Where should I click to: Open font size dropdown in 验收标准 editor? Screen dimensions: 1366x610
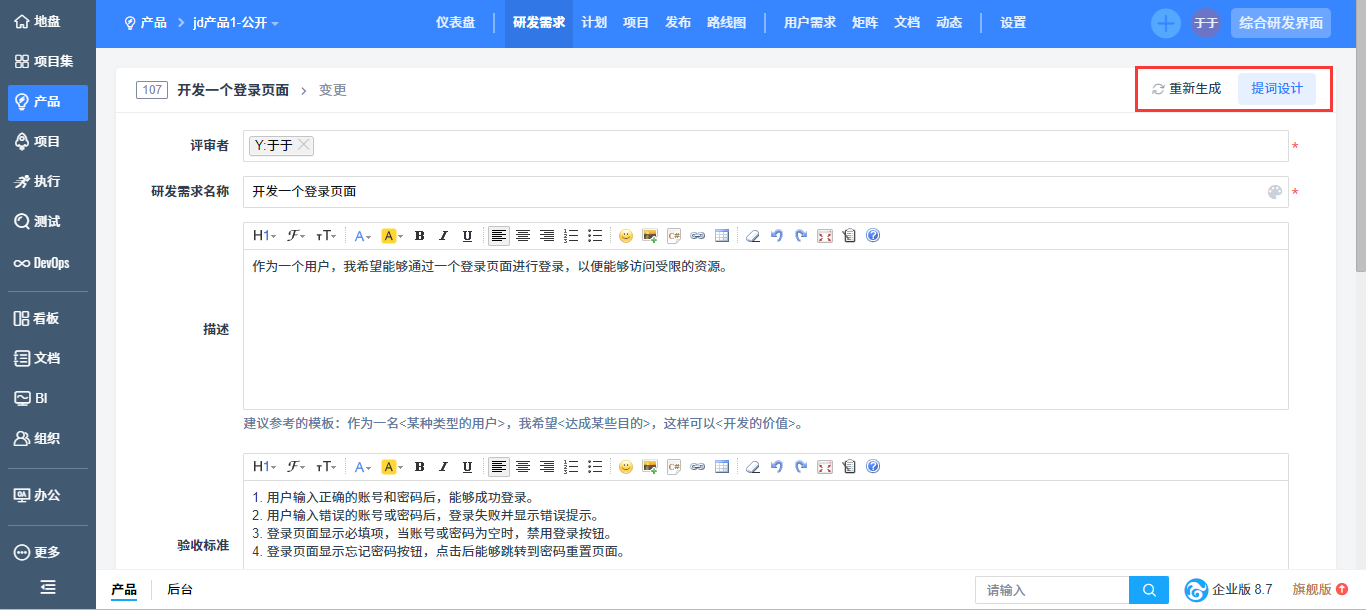point(326,467)
